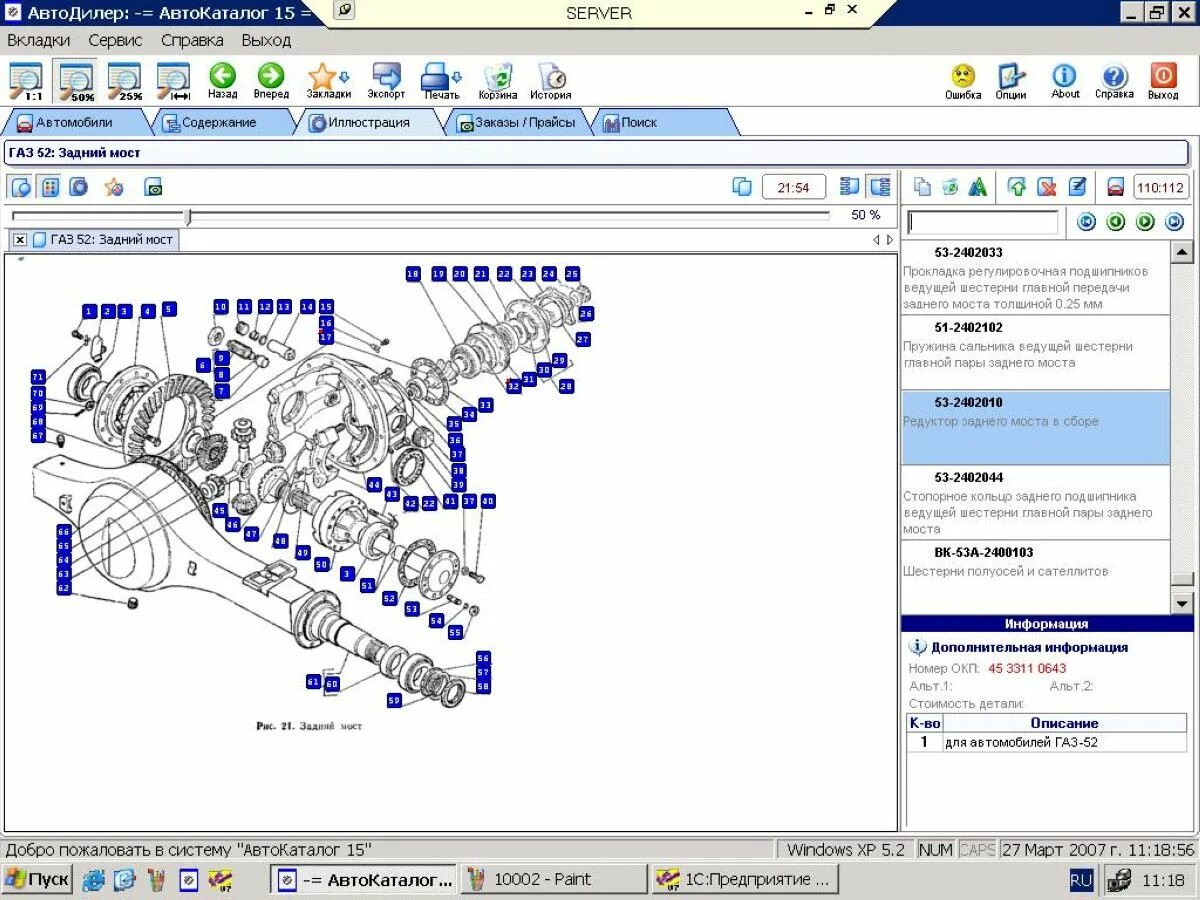The image size is (1200, 900).
Task: Open the История history icon
Action: point(551,81)
